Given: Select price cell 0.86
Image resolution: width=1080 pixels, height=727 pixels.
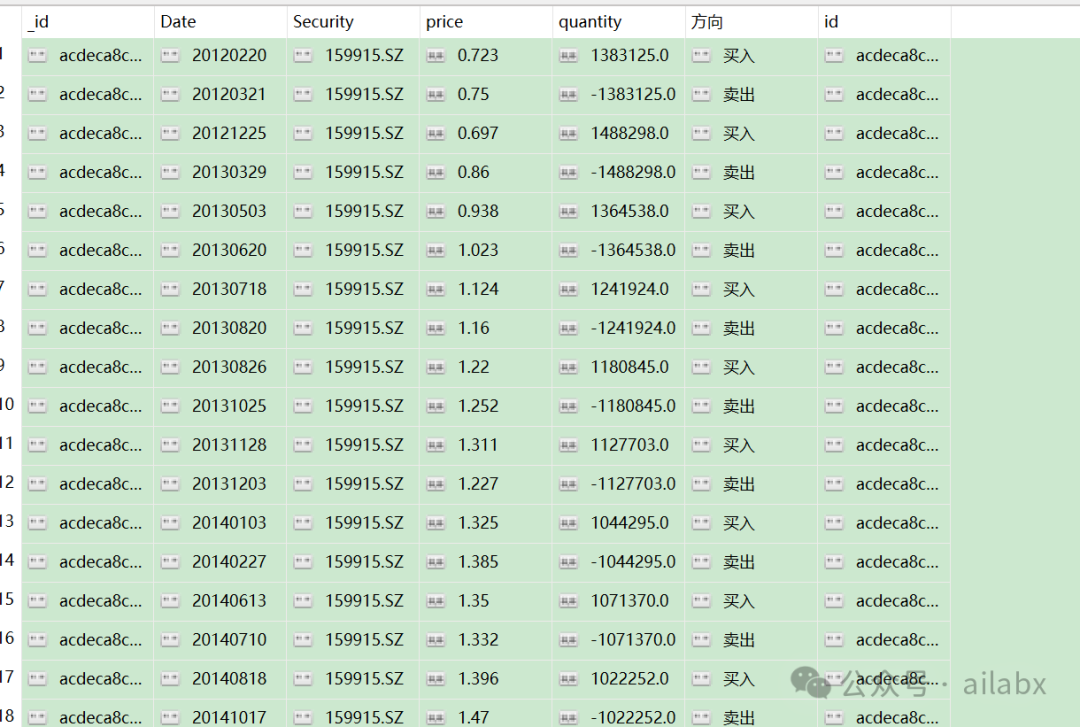Looking at the screenshot, I should pyautogui.click(x=473, y=172).
